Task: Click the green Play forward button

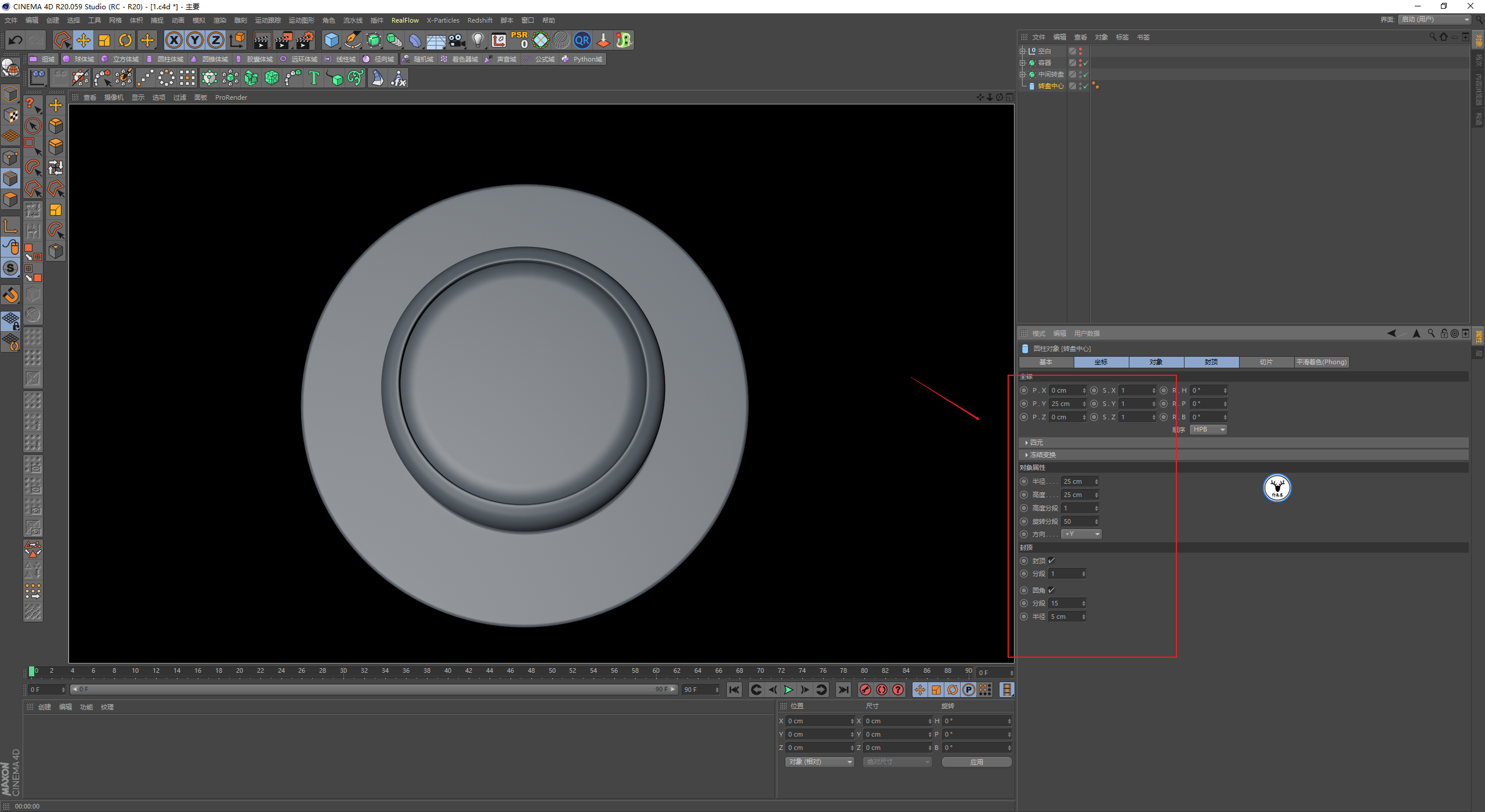Action: click(x=788, y=690)
